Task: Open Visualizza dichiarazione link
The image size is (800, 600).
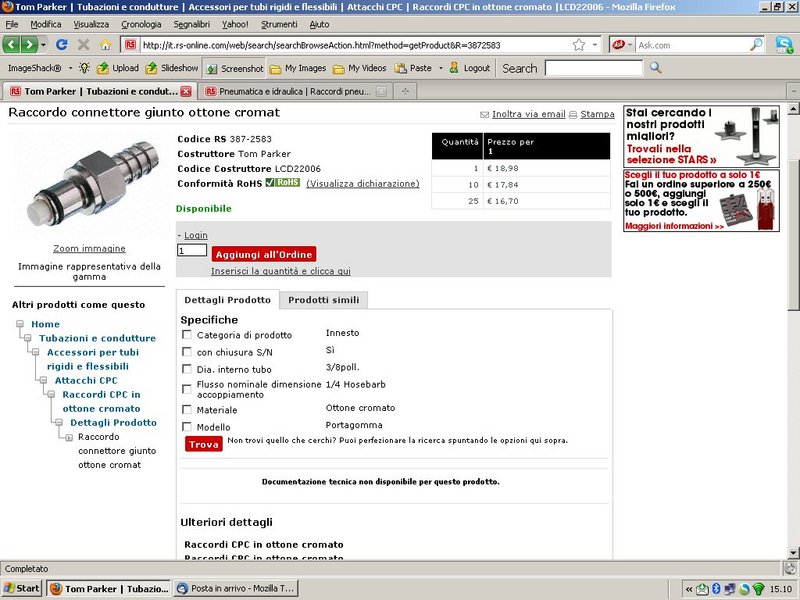Action: [x=363, y=184]
